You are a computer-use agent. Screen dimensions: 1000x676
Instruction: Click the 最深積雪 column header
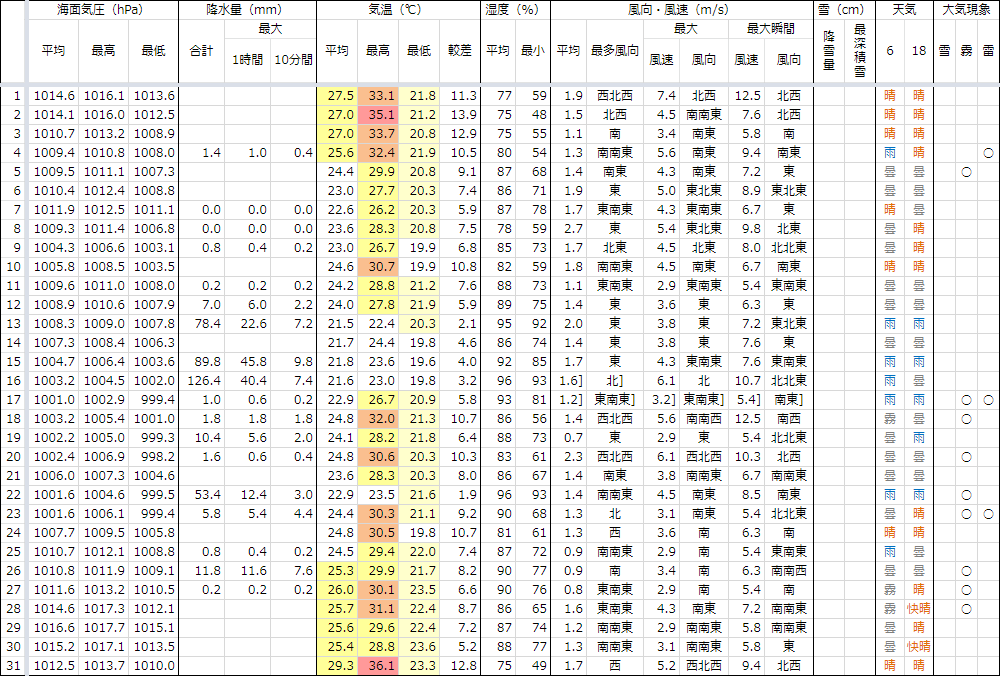860,45
